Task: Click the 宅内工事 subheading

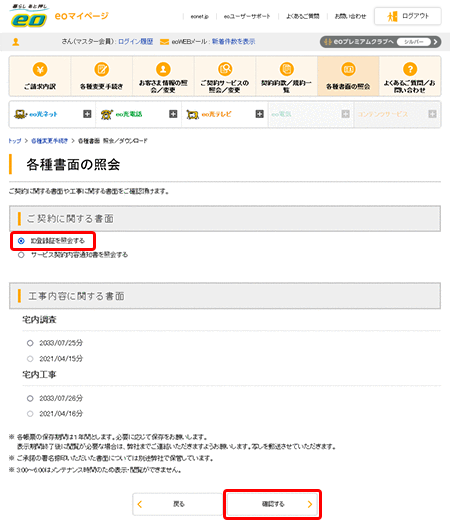Action: (39, 375)
